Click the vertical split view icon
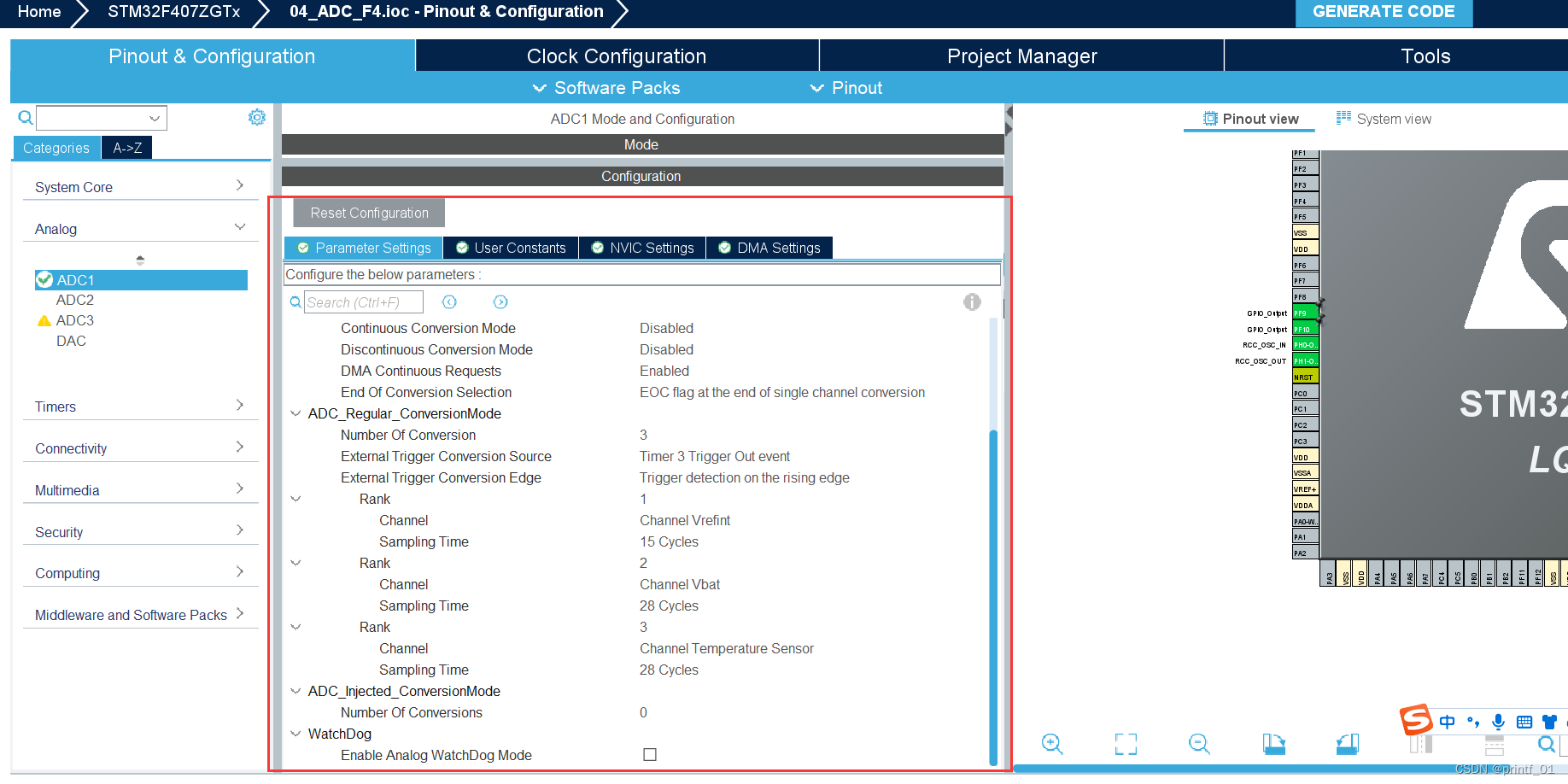 point(1421,744)
